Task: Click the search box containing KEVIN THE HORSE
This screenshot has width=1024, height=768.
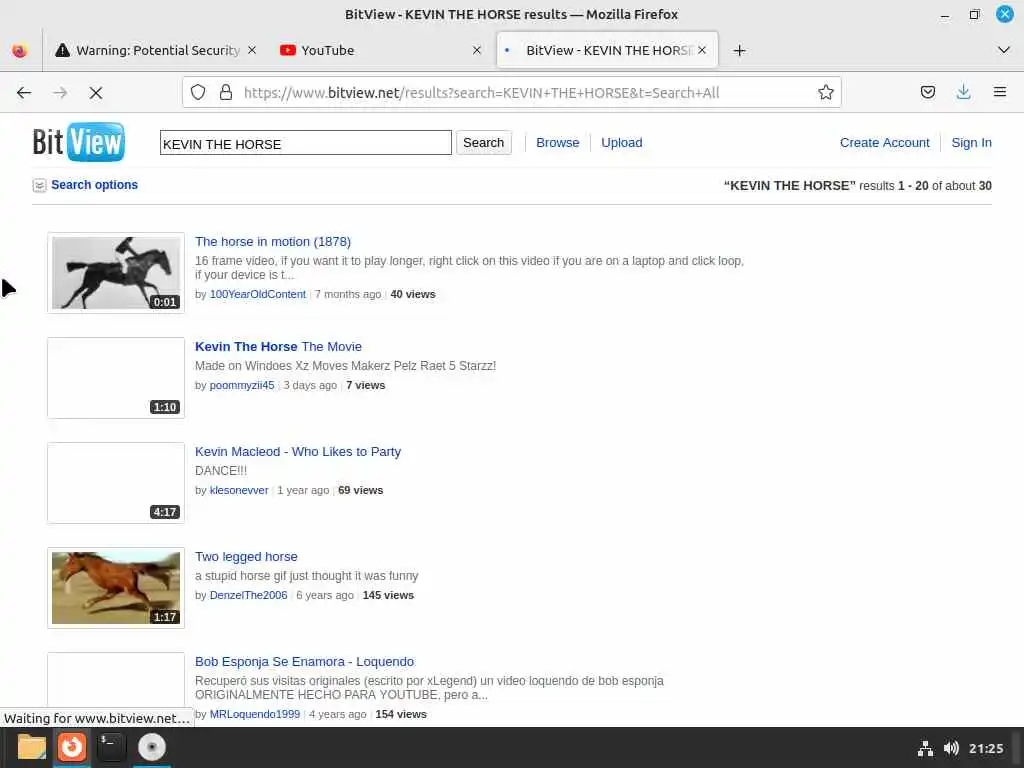Action: coord(306,143)
